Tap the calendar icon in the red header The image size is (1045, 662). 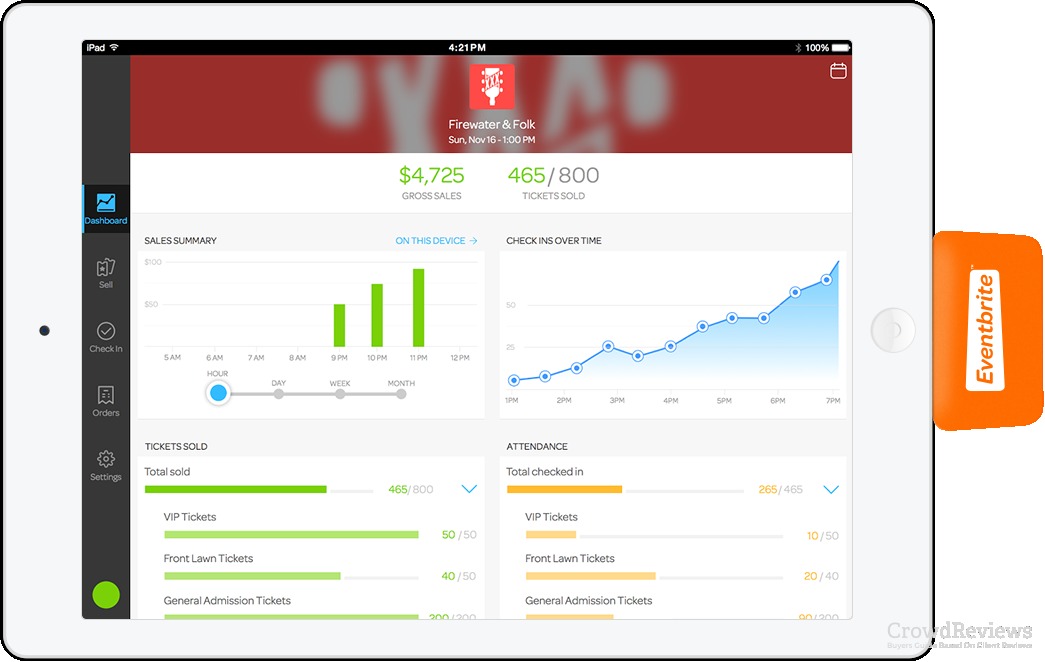pos(836,71)
